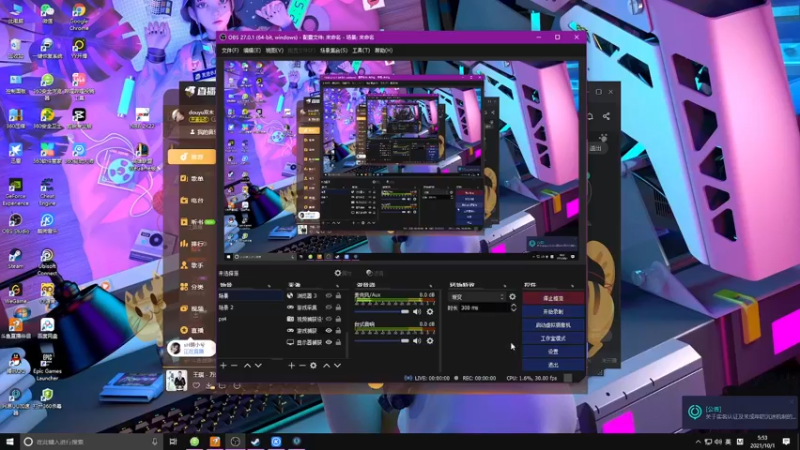Open Epic Games Launcher desktop icon
The height and width of the screenshot is (450, 800).
[47, 366]
